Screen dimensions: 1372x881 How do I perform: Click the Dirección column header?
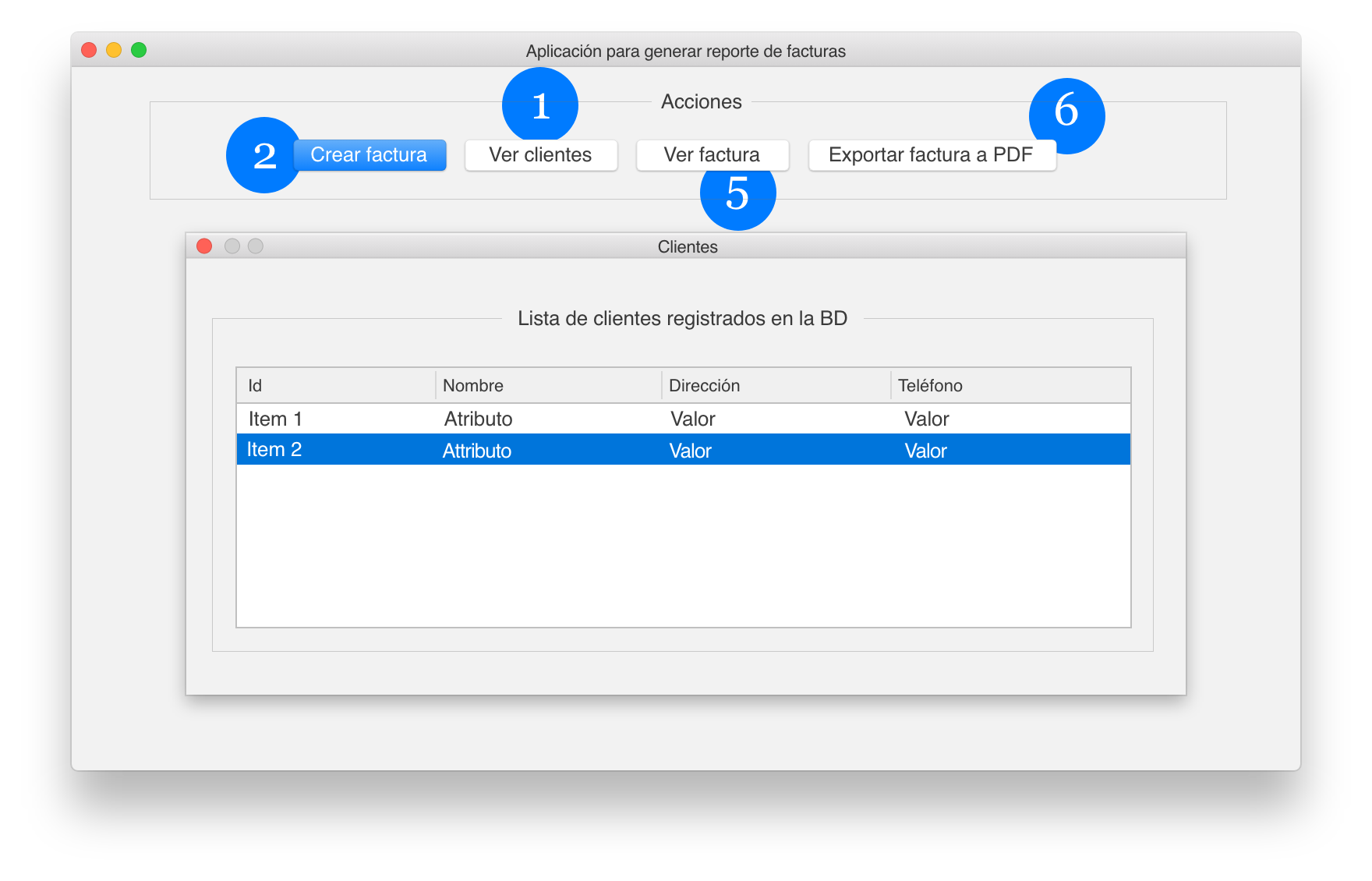point(704,385)
